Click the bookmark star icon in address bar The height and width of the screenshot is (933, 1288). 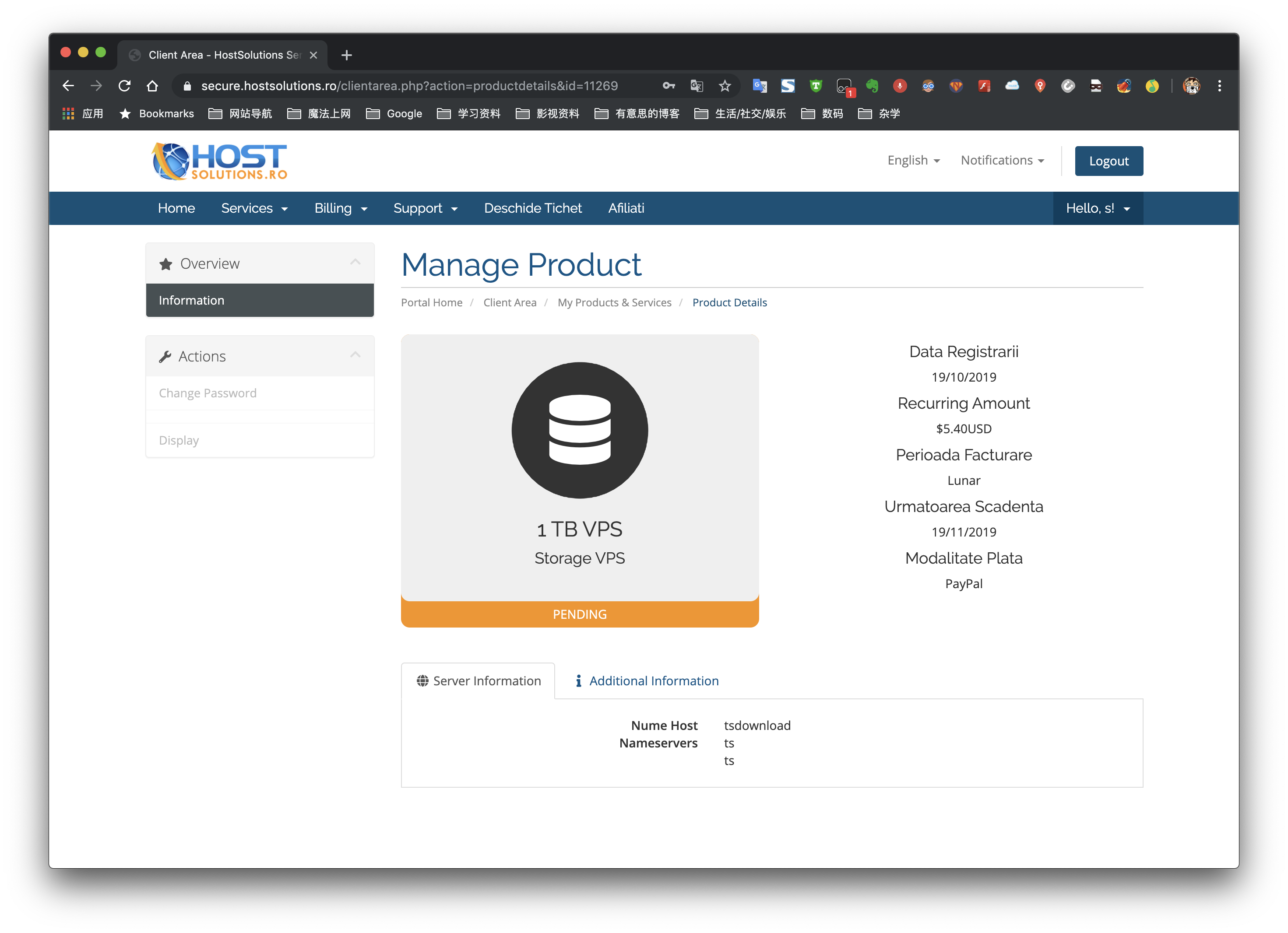725,86
